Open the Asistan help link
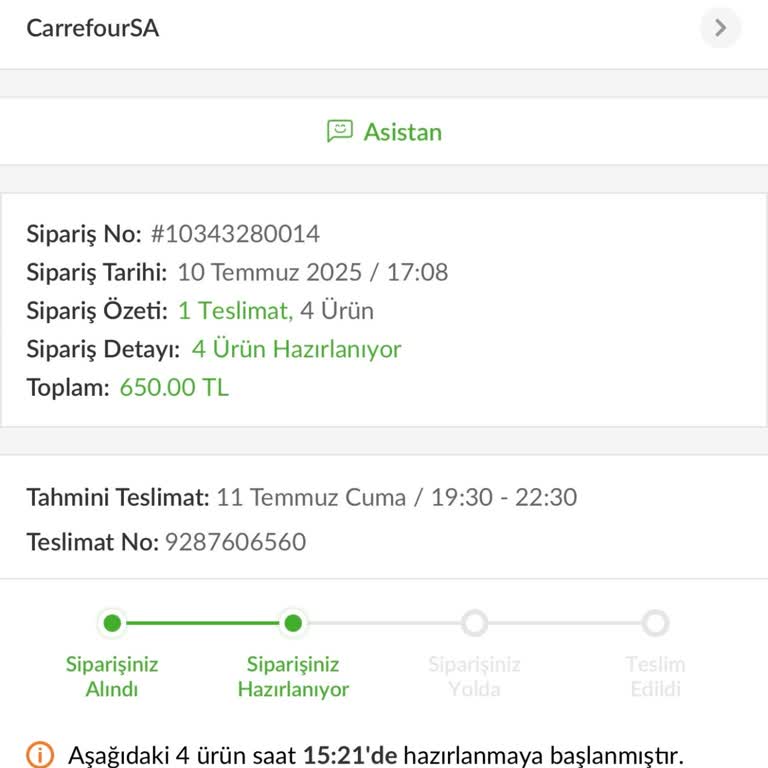768x768 pixels. point(402,132)
